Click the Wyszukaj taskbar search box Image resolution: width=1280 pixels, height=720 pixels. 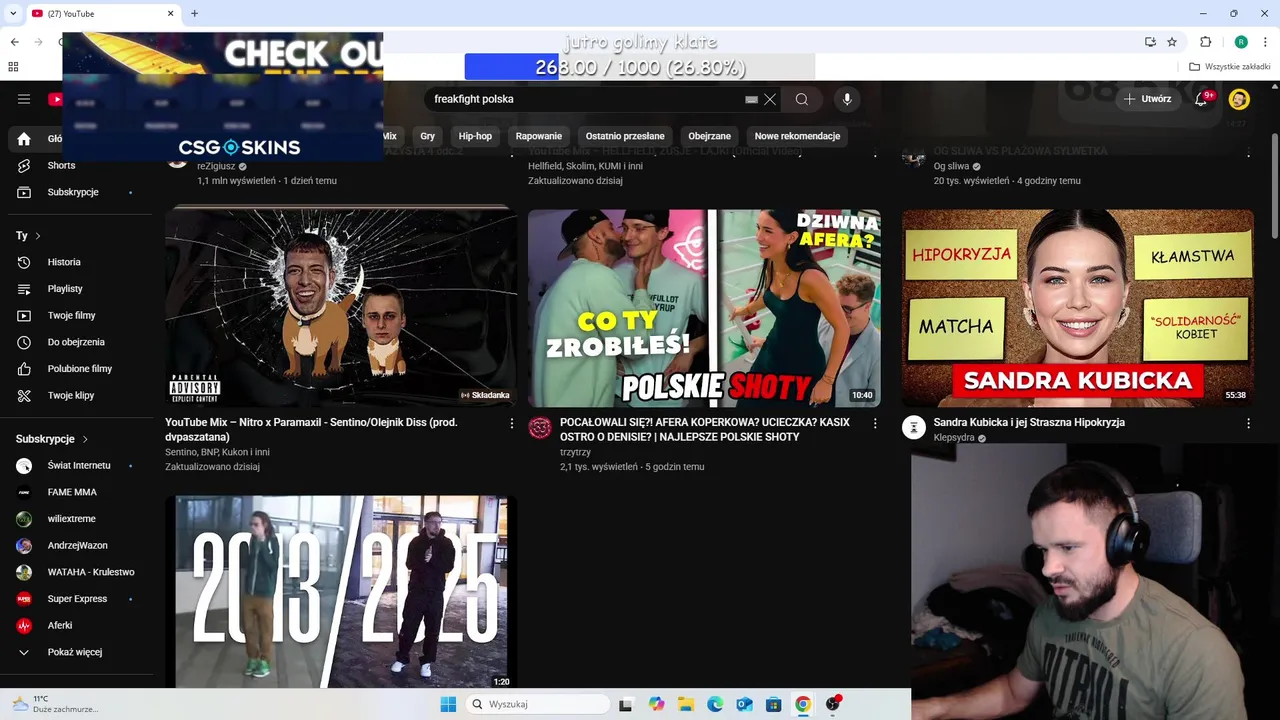(538, 704)
